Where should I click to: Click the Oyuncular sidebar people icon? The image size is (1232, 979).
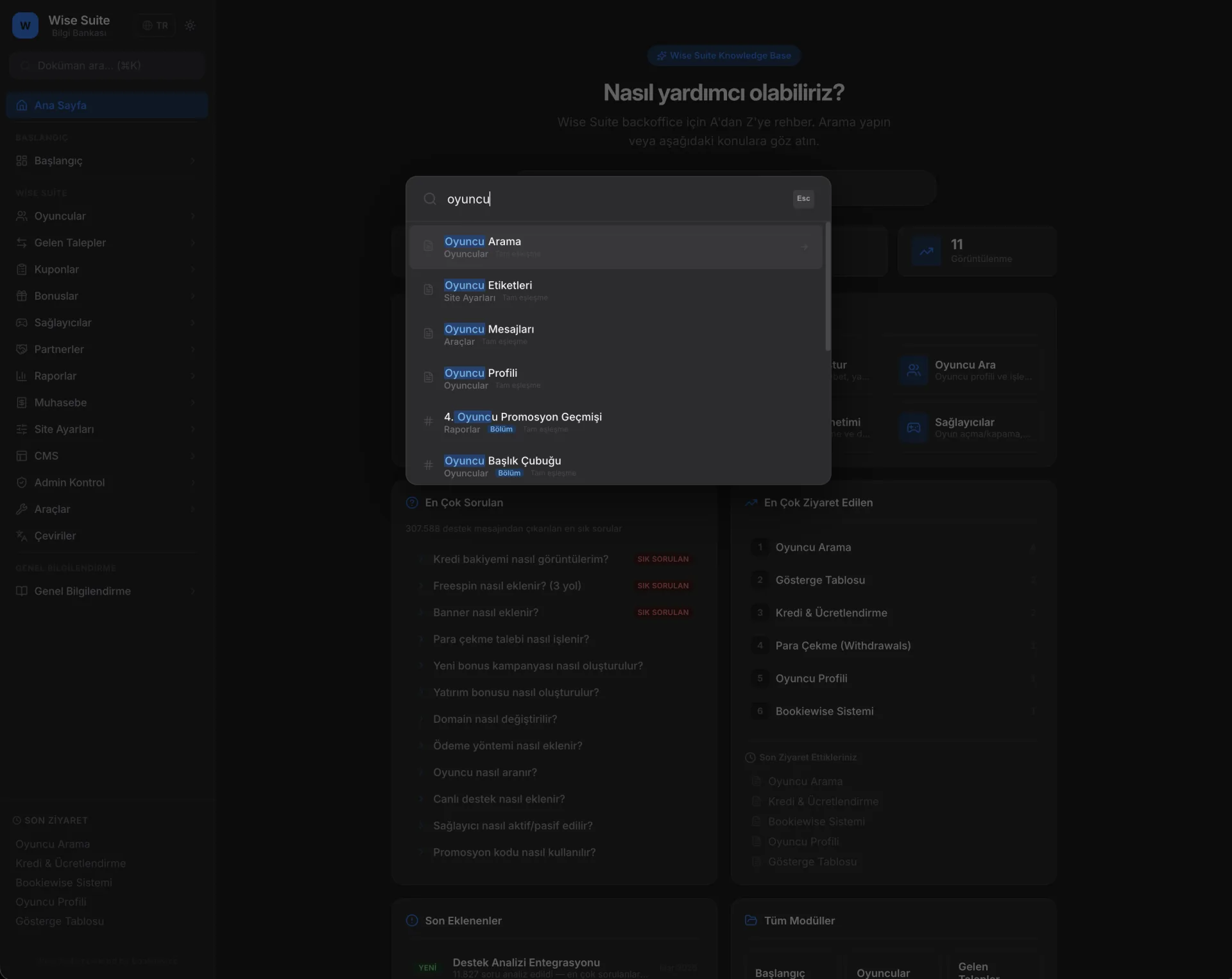point(22,216)
